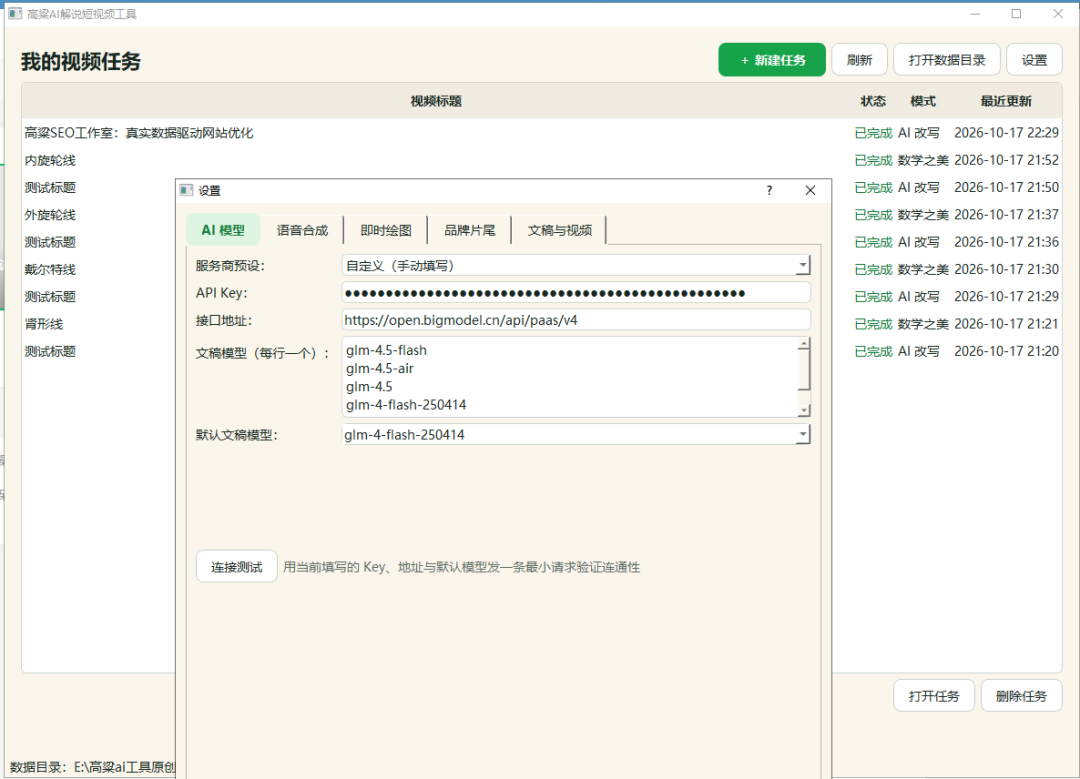The image size is (1080, 779).
Task: Click the 设置 button in main window
Action: point(1035,61)
